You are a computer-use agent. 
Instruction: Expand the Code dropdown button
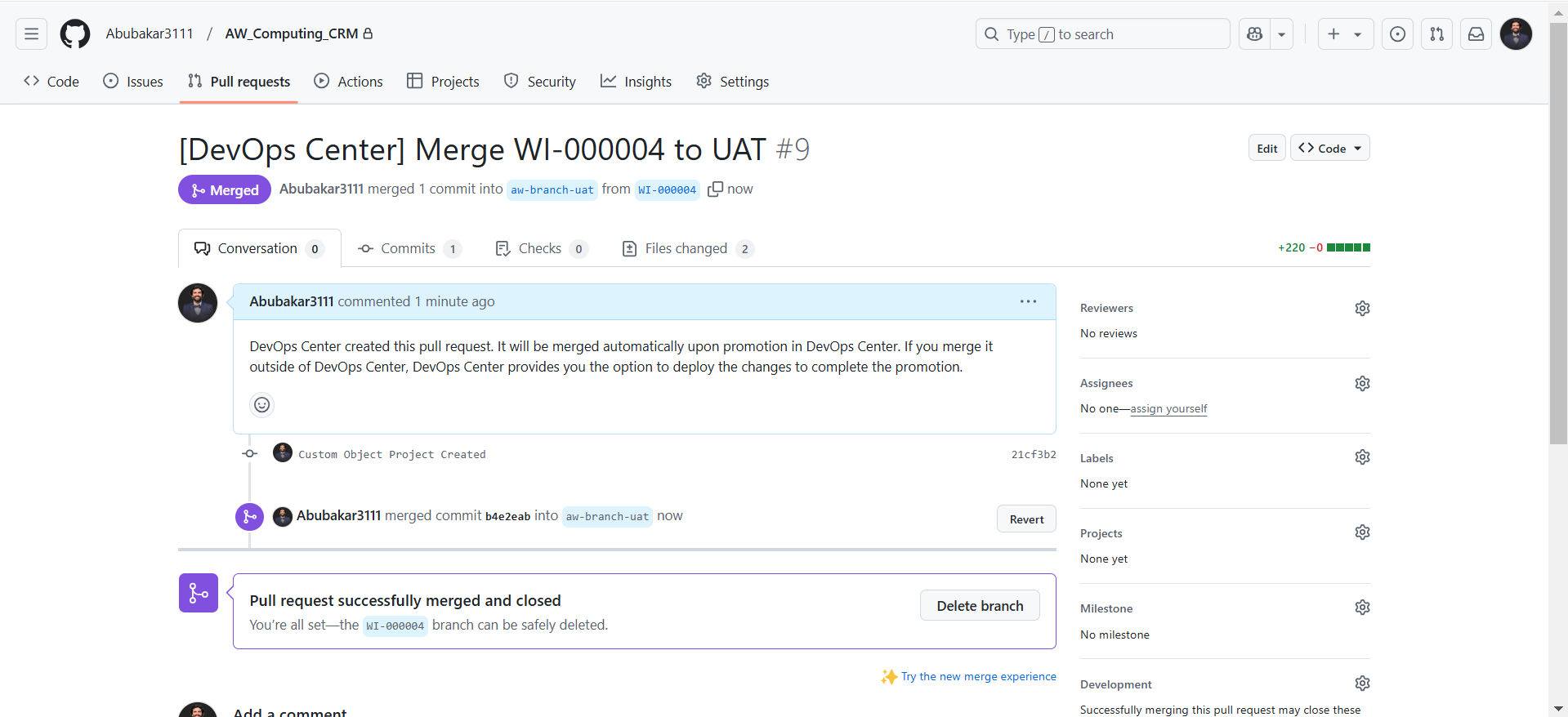pos(1330,148)
